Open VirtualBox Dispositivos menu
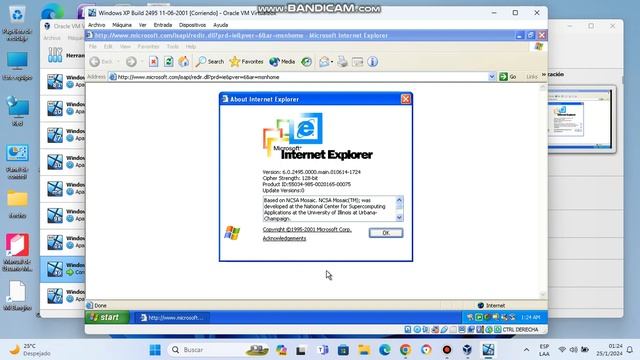Viewport: 640px width, 360px height. [192, 25]
